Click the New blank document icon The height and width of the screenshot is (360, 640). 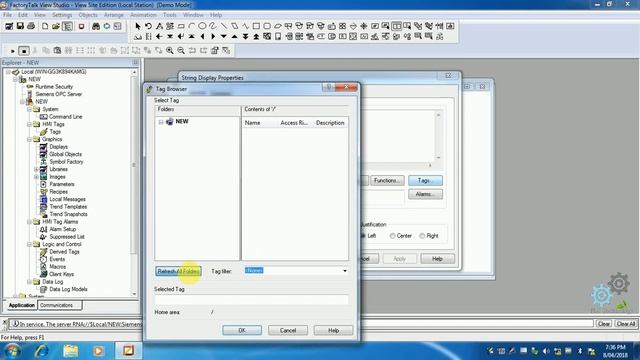point(45,26)
